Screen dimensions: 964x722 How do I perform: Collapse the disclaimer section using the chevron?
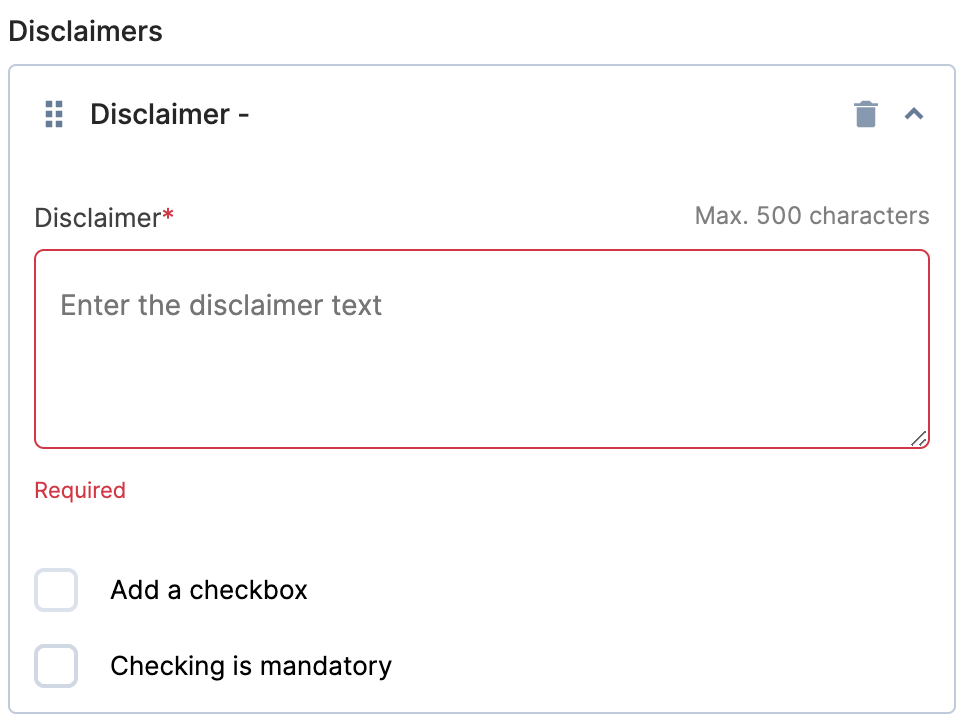(915, 114)
